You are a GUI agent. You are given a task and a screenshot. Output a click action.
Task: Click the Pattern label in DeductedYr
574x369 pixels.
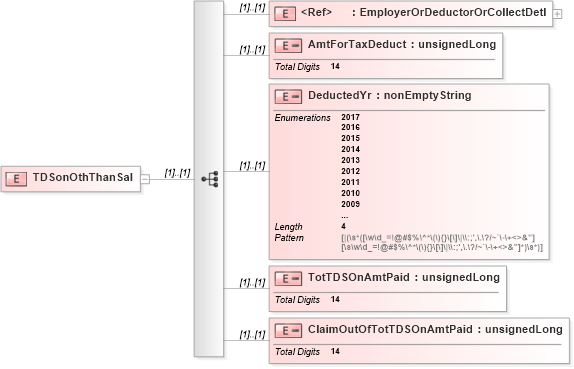coord(289,238)
